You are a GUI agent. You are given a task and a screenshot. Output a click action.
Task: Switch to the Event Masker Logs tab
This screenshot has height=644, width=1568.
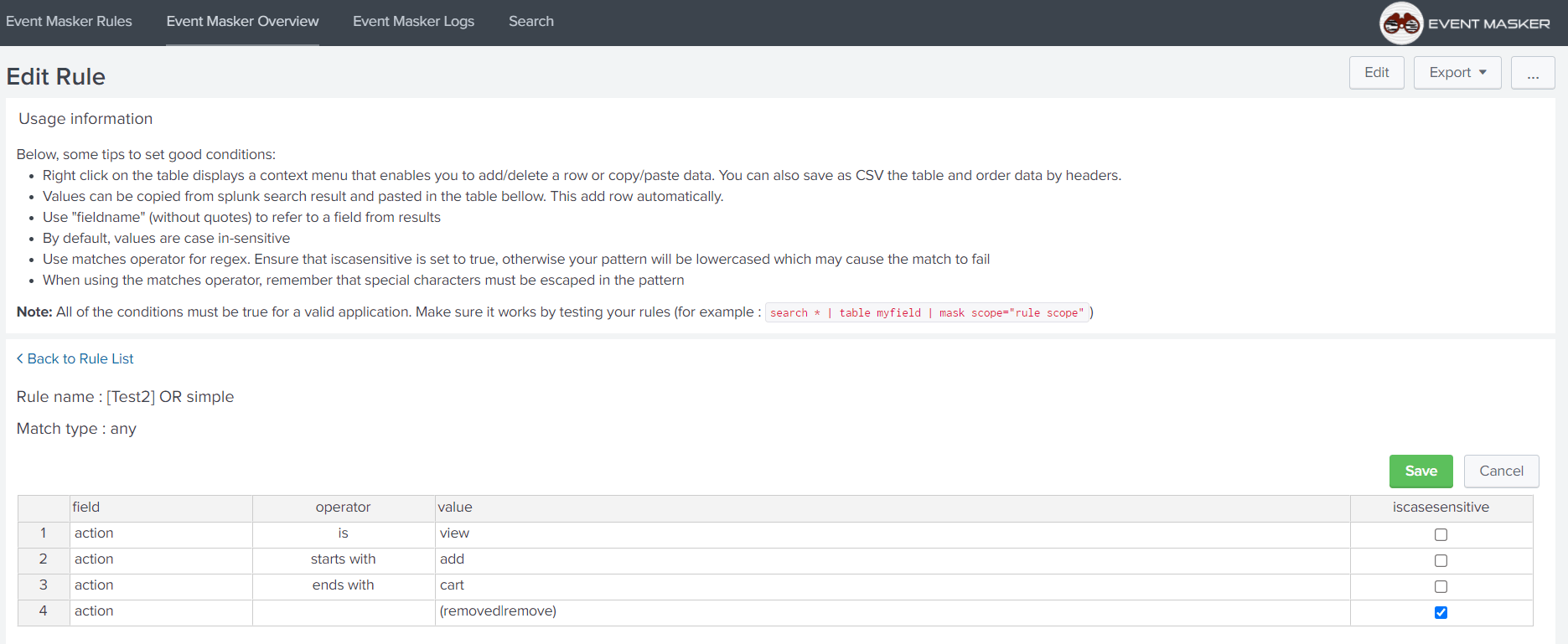(x=413, y=22)
